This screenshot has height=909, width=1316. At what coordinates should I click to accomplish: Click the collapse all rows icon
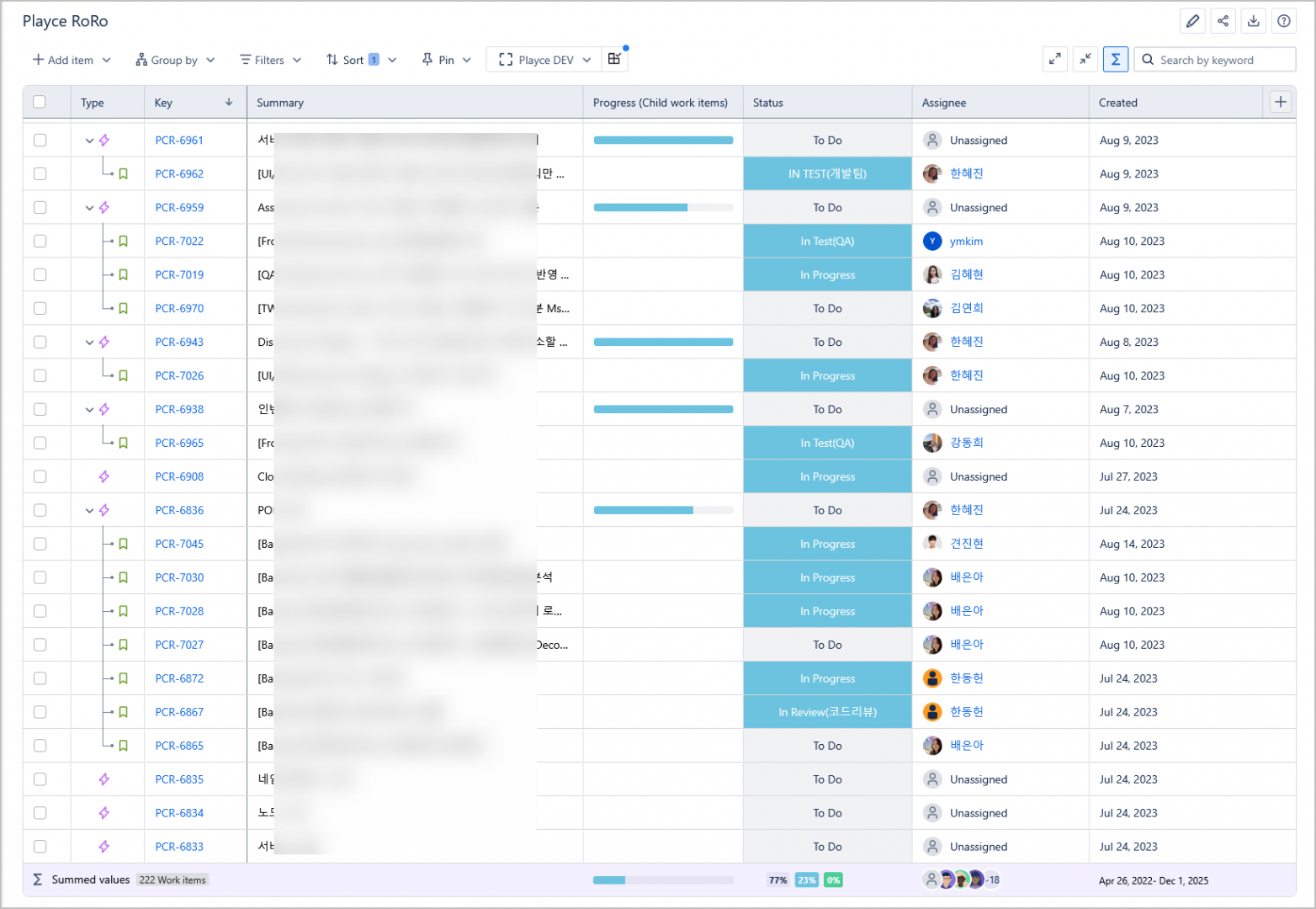[1085, 59]
